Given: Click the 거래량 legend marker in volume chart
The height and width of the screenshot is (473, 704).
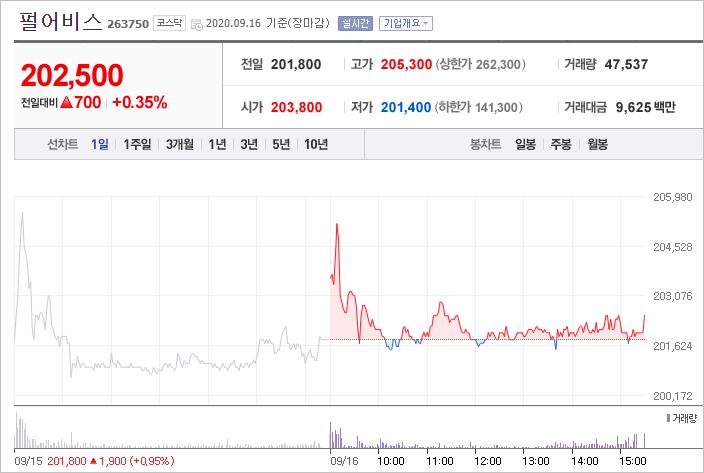Looking at the screenshot, I should click(x=668, y=418).
